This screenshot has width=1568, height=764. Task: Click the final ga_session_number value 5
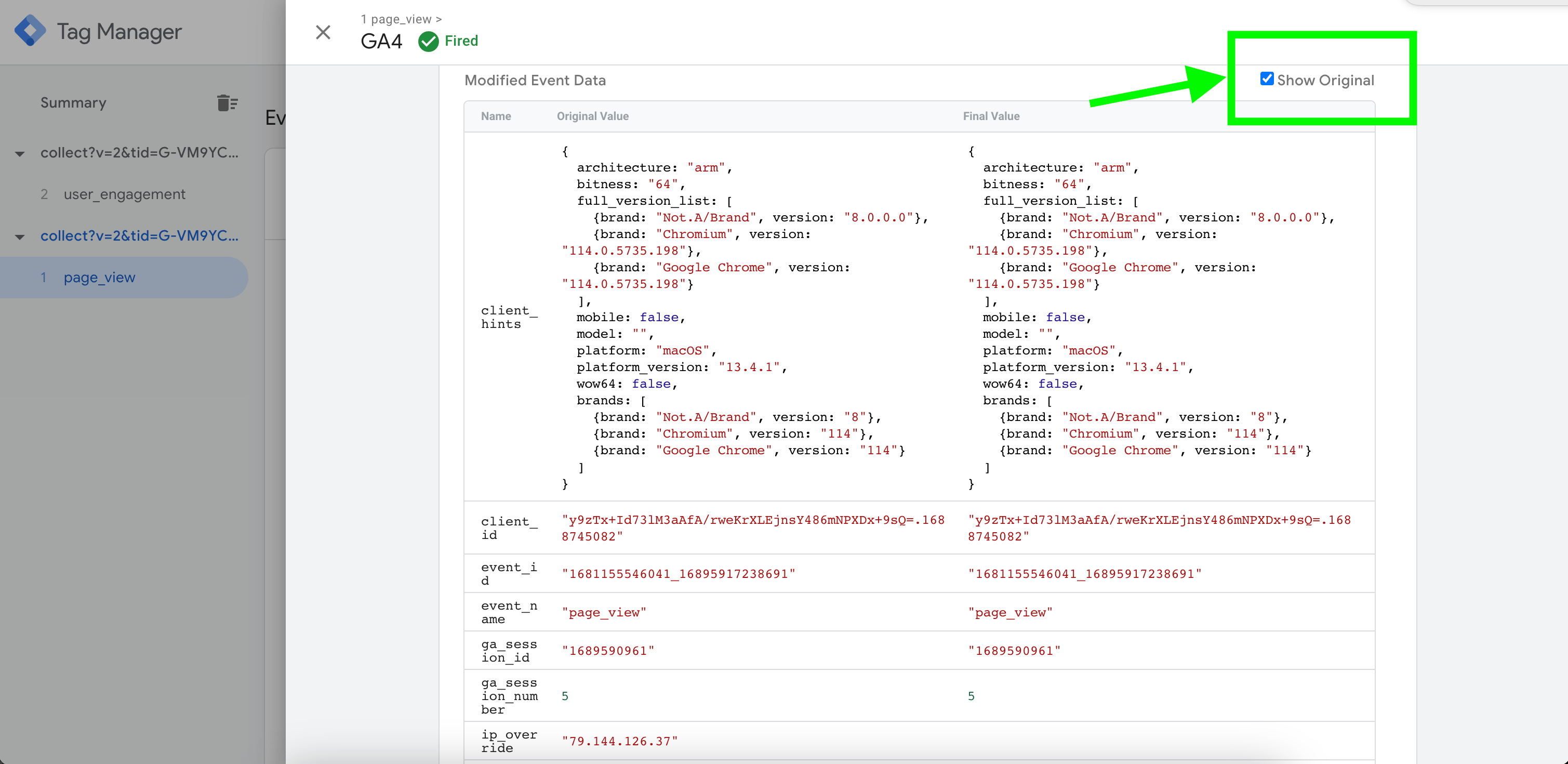coord(972,696)
